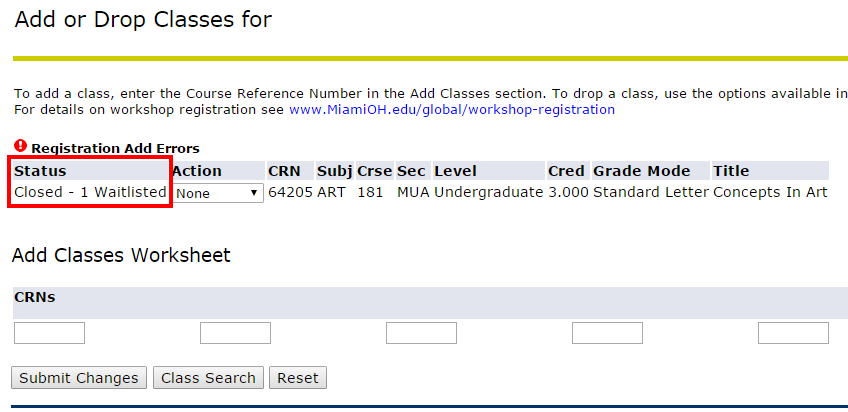Open the MiamiOH workshop-registration link
The height and width of the screenshot is (412, 848).
pos(452,110)
